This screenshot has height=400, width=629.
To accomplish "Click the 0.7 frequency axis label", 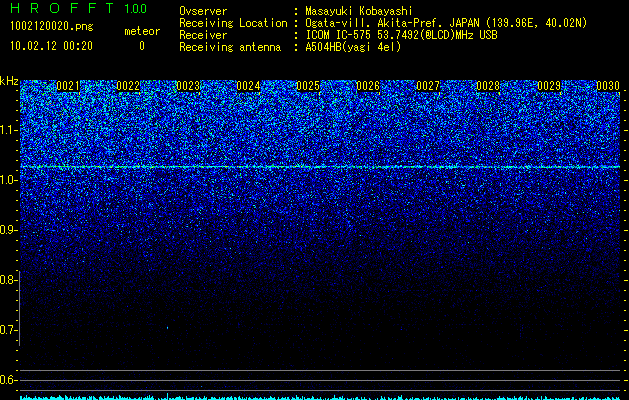I will tap(7, 330).
